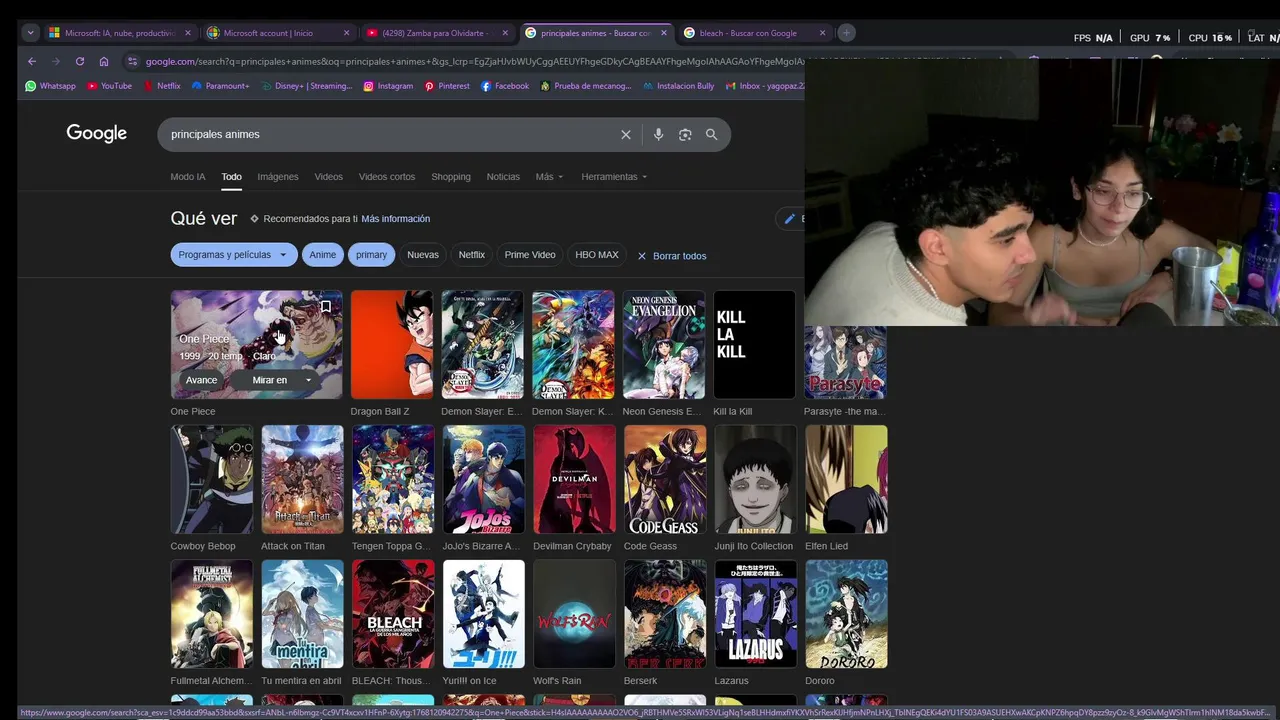The height and width of the screenshot is (720, 1280).
Task: Open the Paramount+ bookmark
Action: [220, 86]
